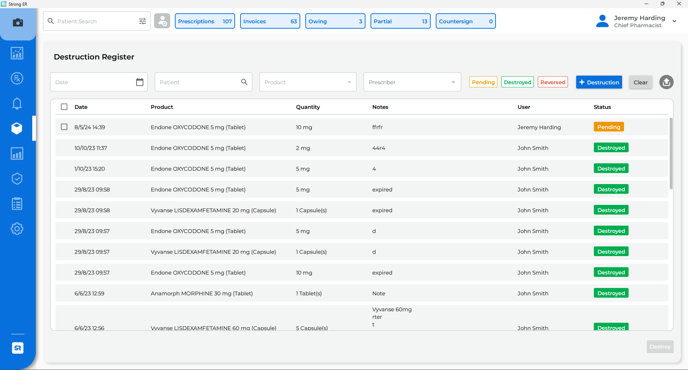Image resolution: width=688 pixels, height=370 pixels.
Task: Open settings gear in sidebar
Action: tap(17, 229)
